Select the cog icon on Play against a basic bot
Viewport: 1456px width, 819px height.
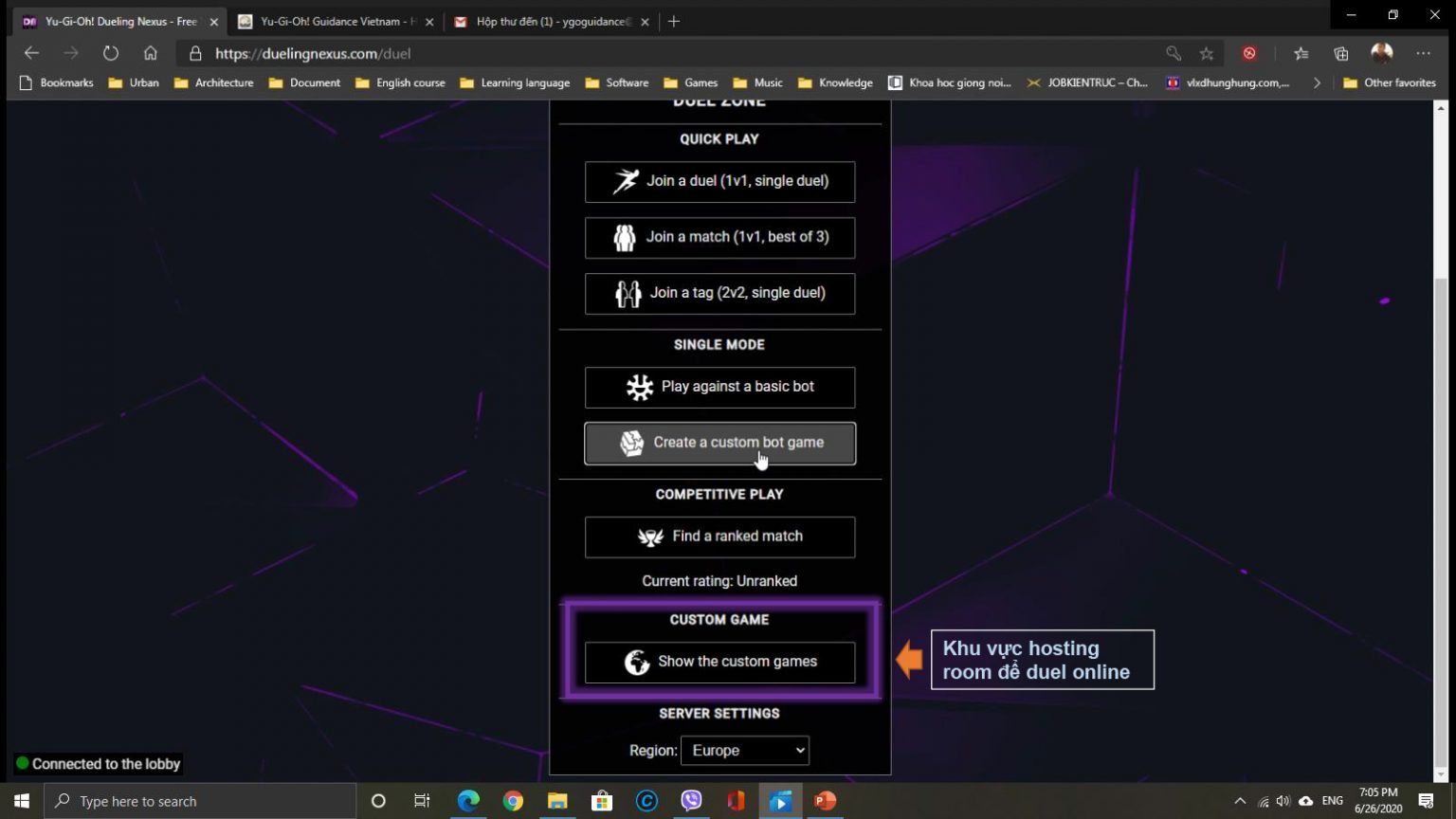point(638,387)
